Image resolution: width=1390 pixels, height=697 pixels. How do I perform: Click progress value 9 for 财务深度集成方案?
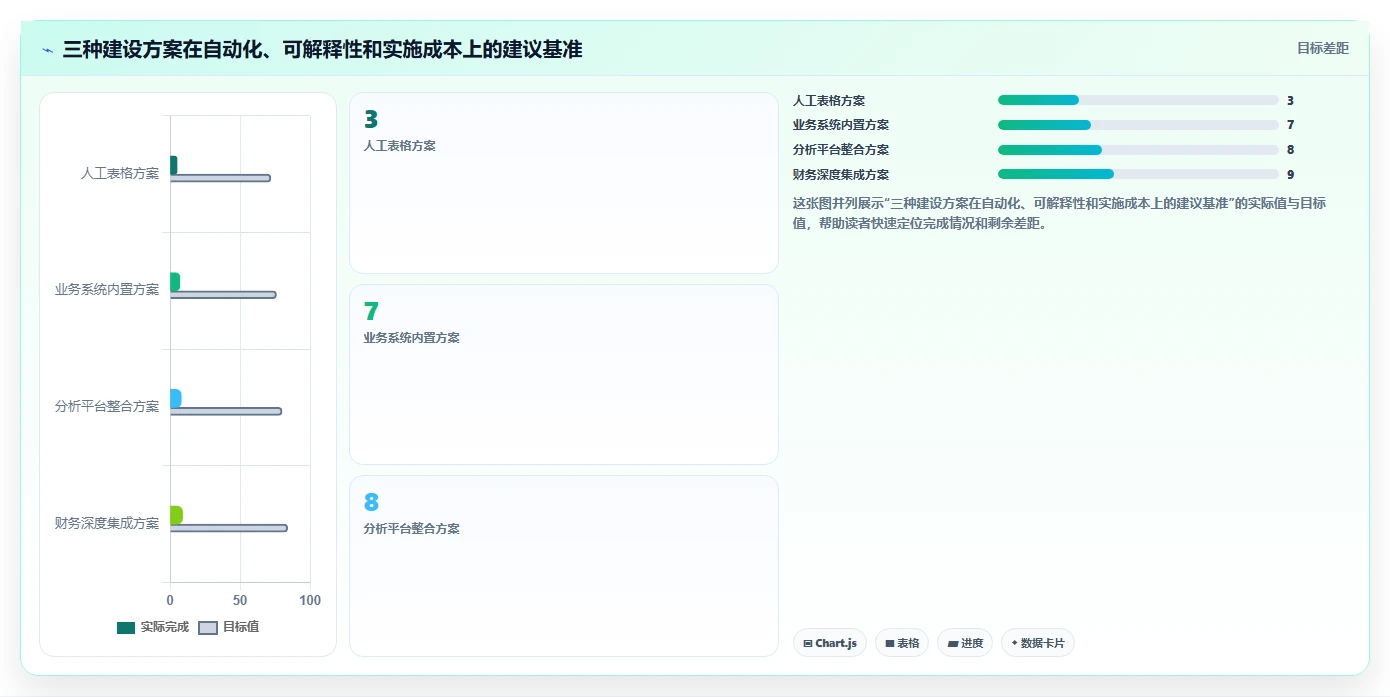[x=1291, y=174]
